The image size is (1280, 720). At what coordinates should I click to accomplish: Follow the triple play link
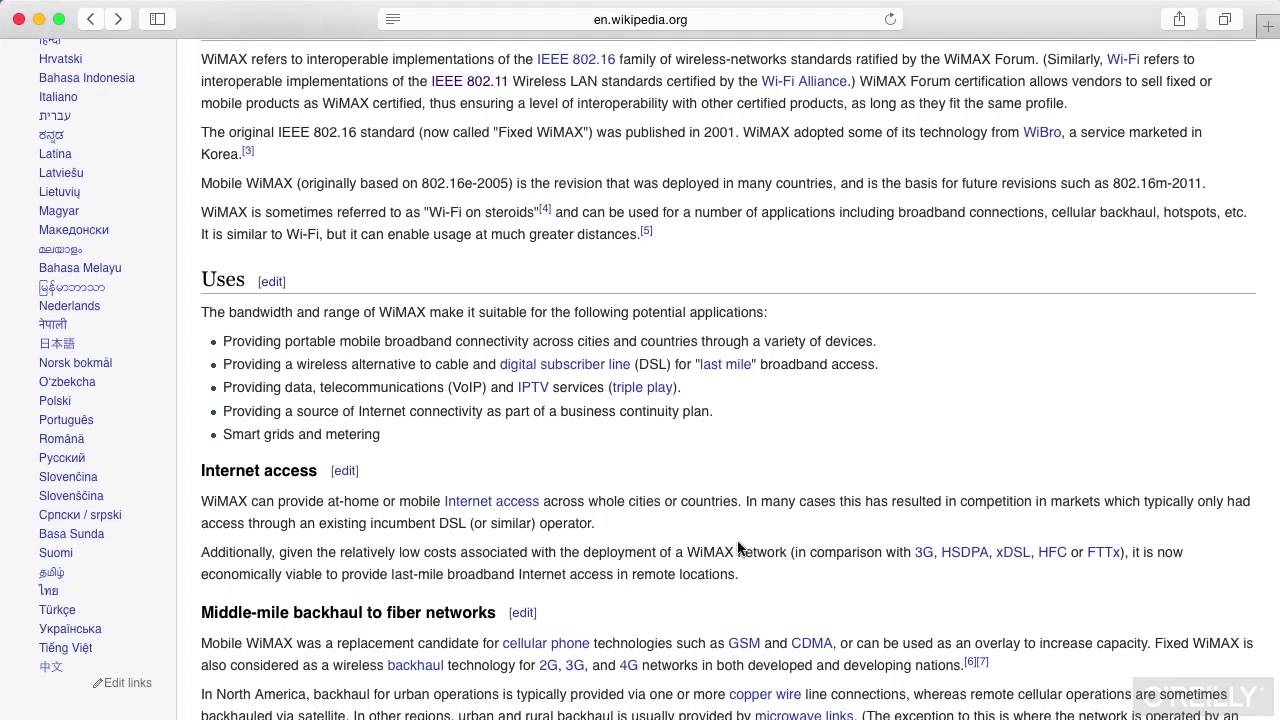tap(642, 387)
